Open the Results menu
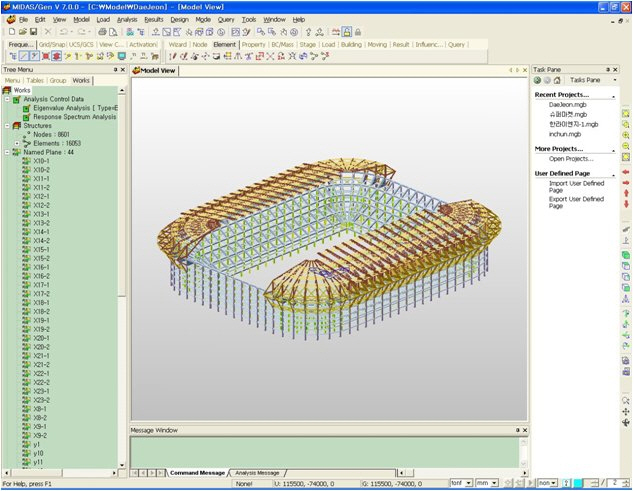 point(153,19)
